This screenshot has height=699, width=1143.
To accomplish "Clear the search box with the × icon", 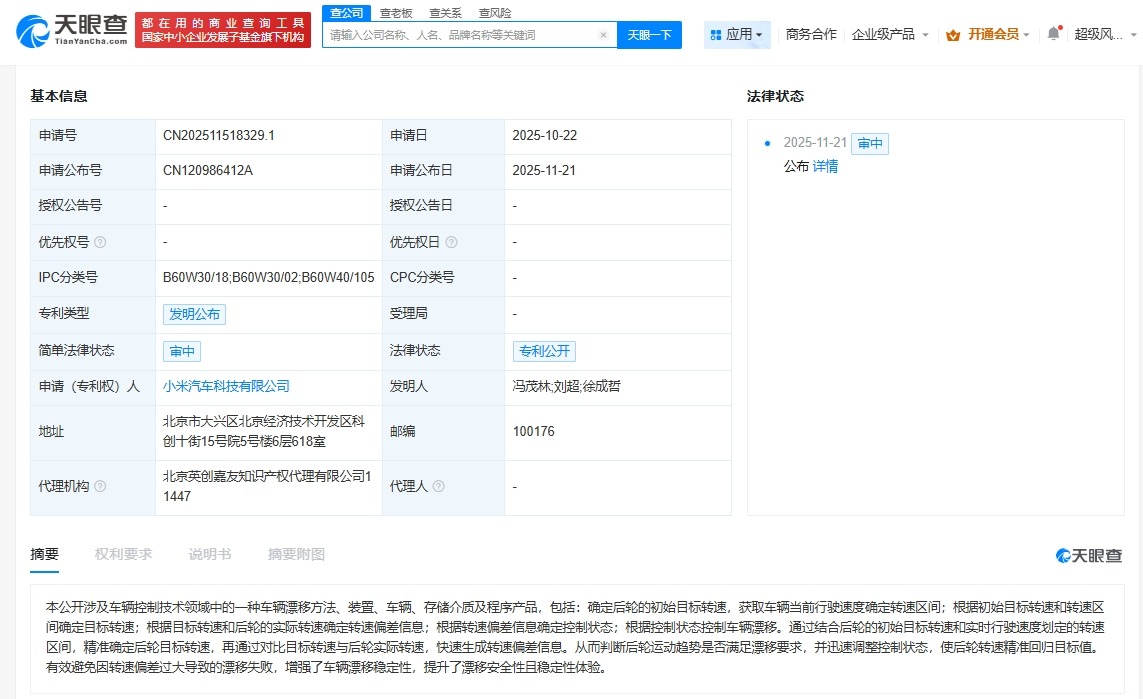I will (604, 34).
